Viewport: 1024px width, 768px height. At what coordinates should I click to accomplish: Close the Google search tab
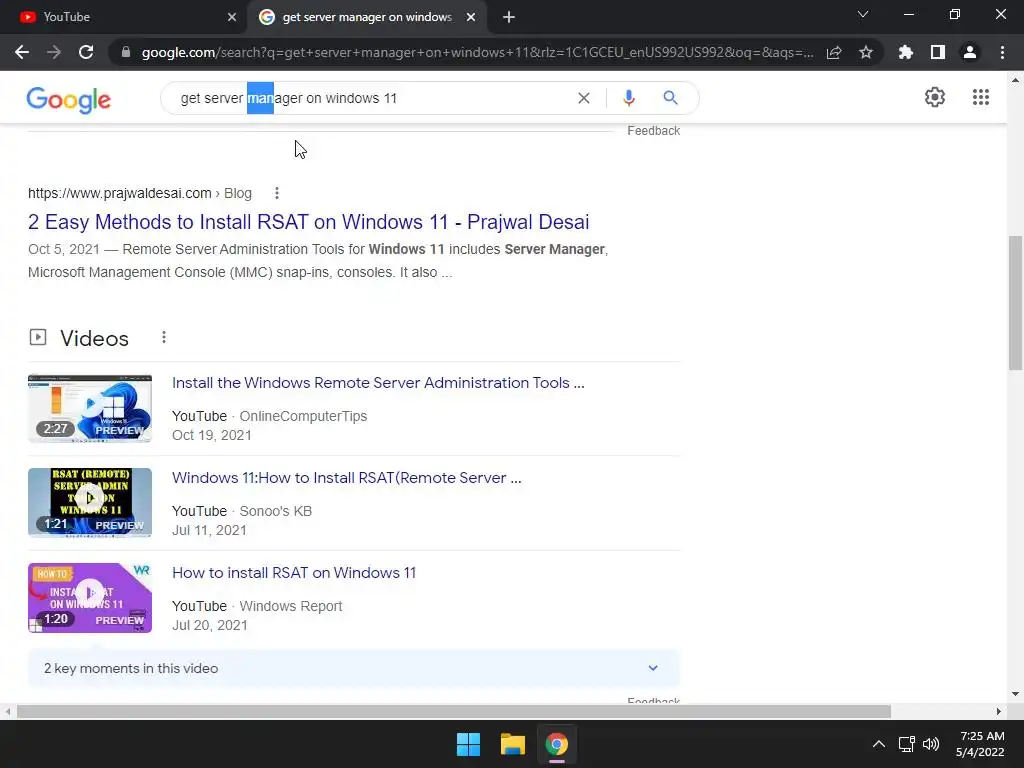471,17
